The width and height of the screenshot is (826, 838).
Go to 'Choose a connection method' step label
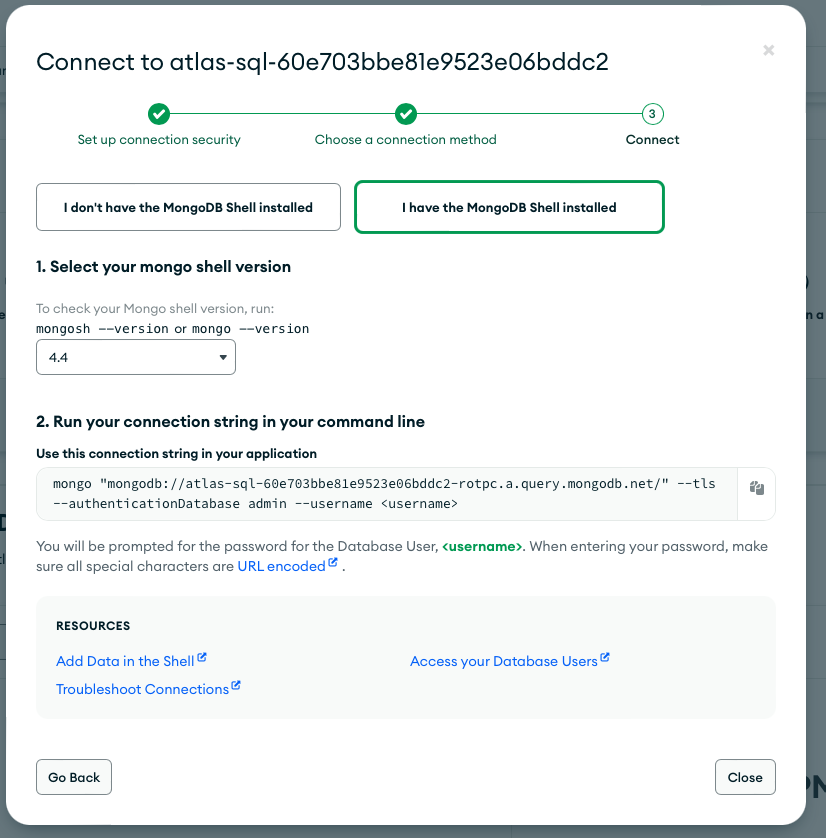pyautogui.click(x=405, y=140)
